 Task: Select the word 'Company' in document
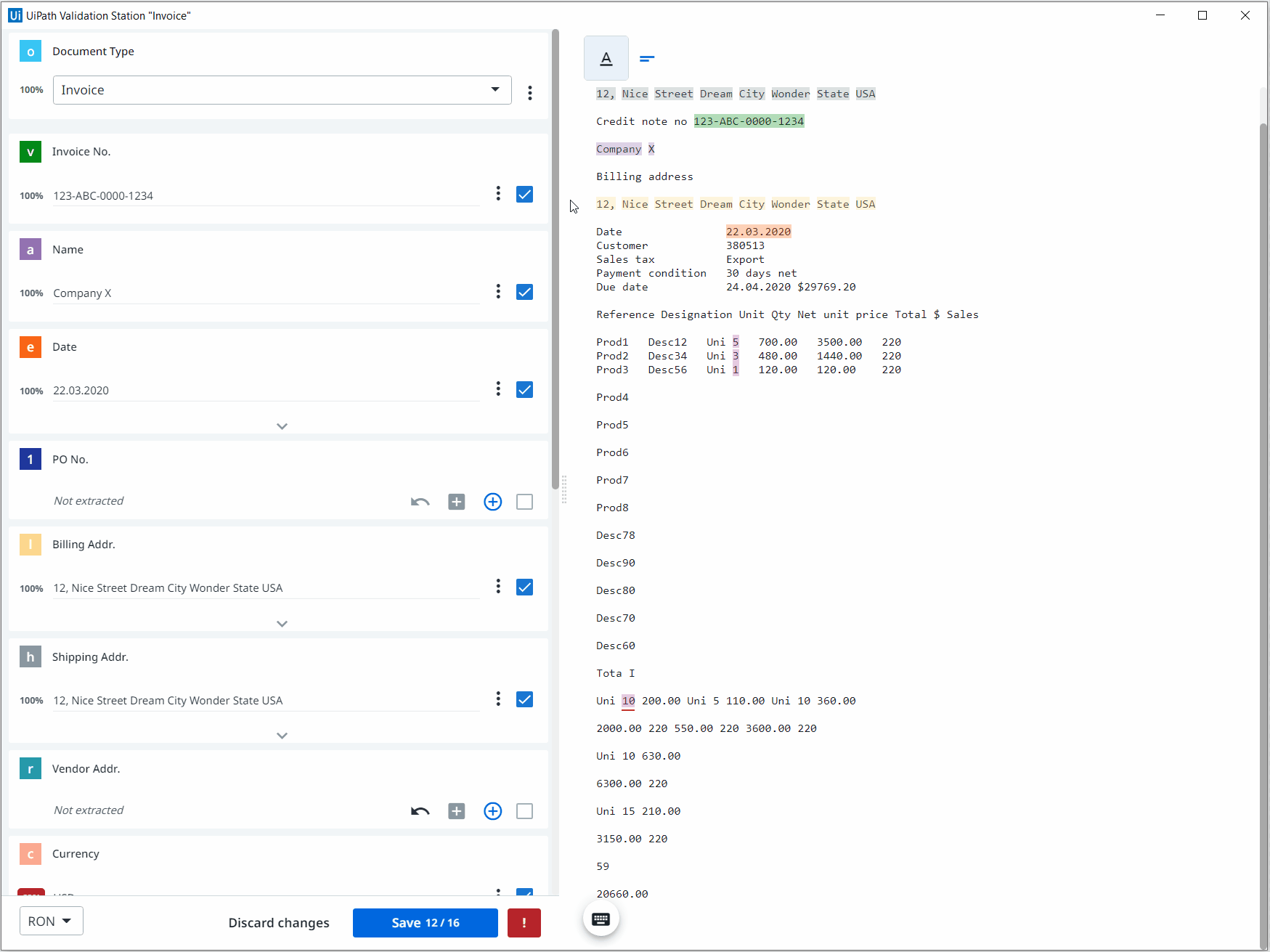click(x=619, y=149)
